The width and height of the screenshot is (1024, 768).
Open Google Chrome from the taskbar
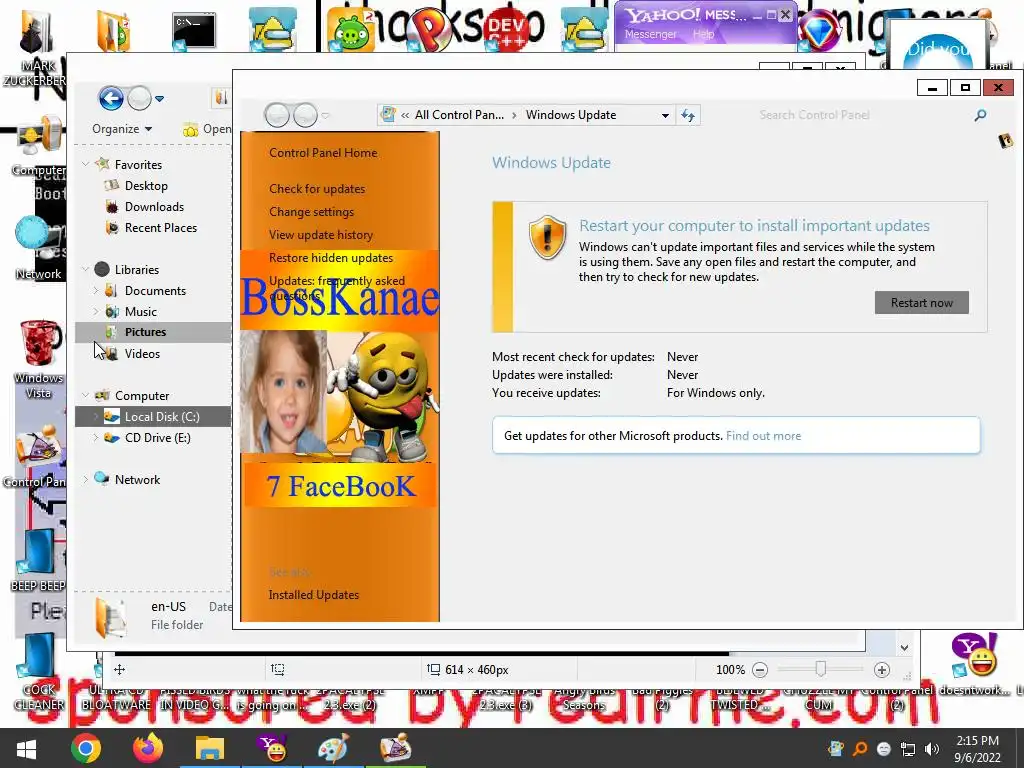click(86, 748)
